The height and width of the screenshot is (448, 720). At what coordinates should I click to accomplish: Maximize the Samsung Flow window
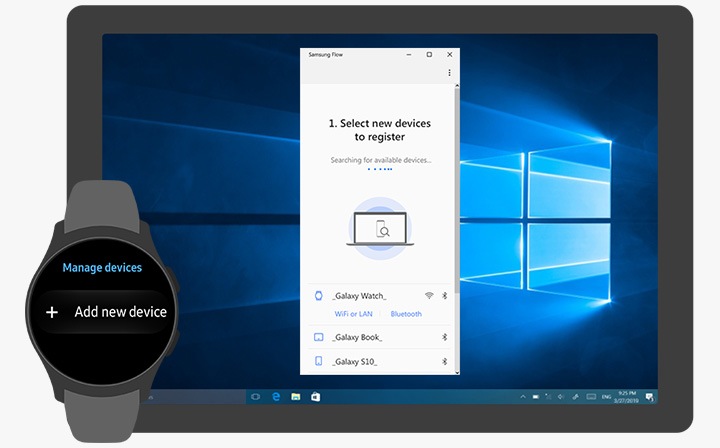click(x=429, y=54)
